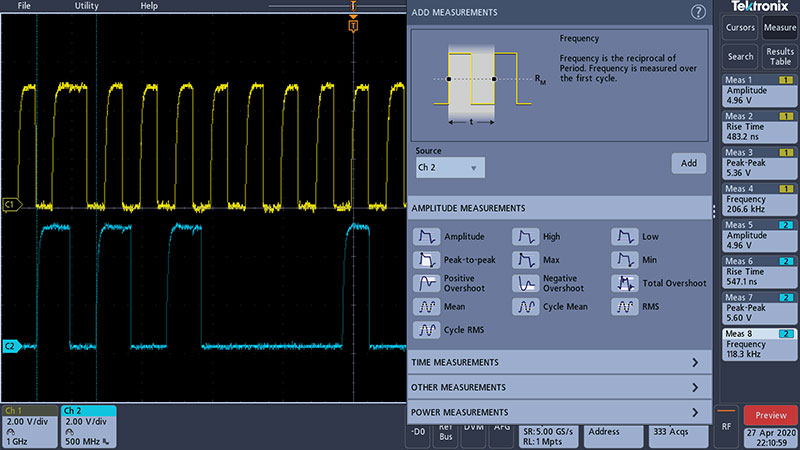Image resolution: width=800 pixels, height=450 pixels.
Task: Toggle the RF button
Action: 727,425
